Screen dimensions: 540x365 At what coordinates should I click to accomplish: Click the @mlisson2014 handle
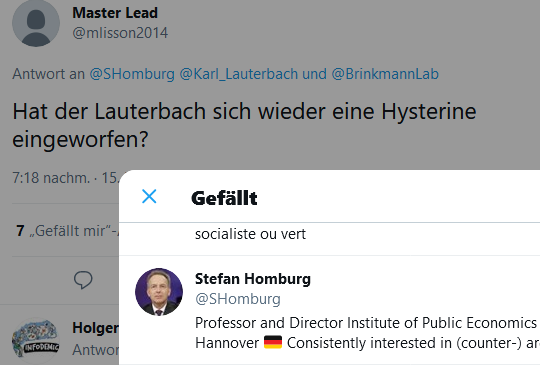coord(120,33)
